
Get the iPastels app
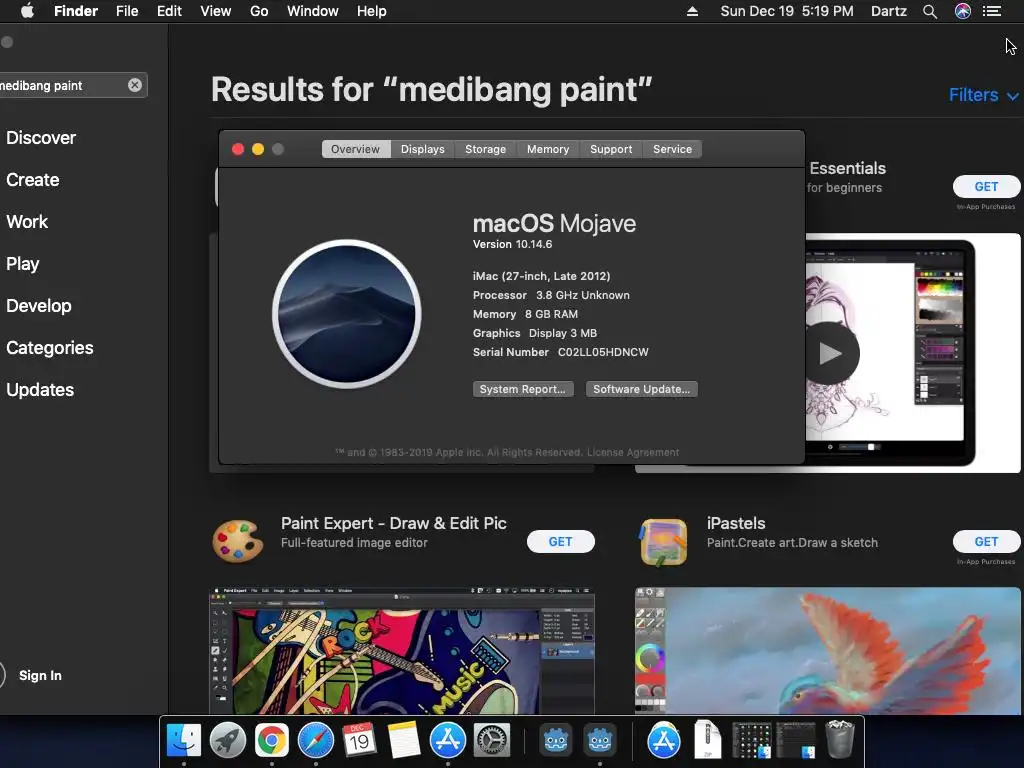[x=986, y=541]
